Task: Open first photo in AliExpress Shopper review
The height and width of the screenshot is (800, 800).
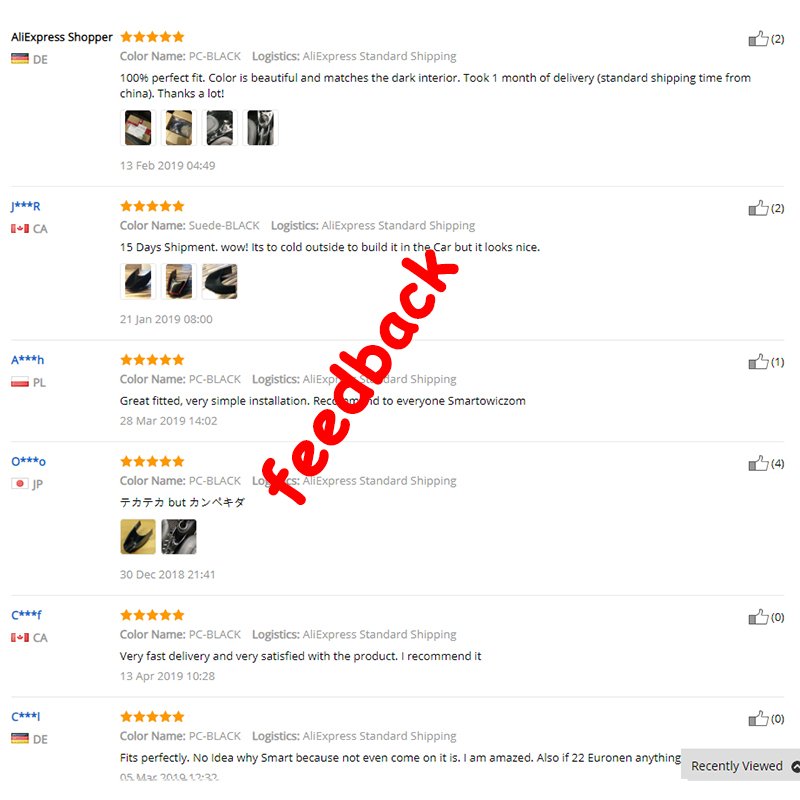Action: [x=138, y=128]
